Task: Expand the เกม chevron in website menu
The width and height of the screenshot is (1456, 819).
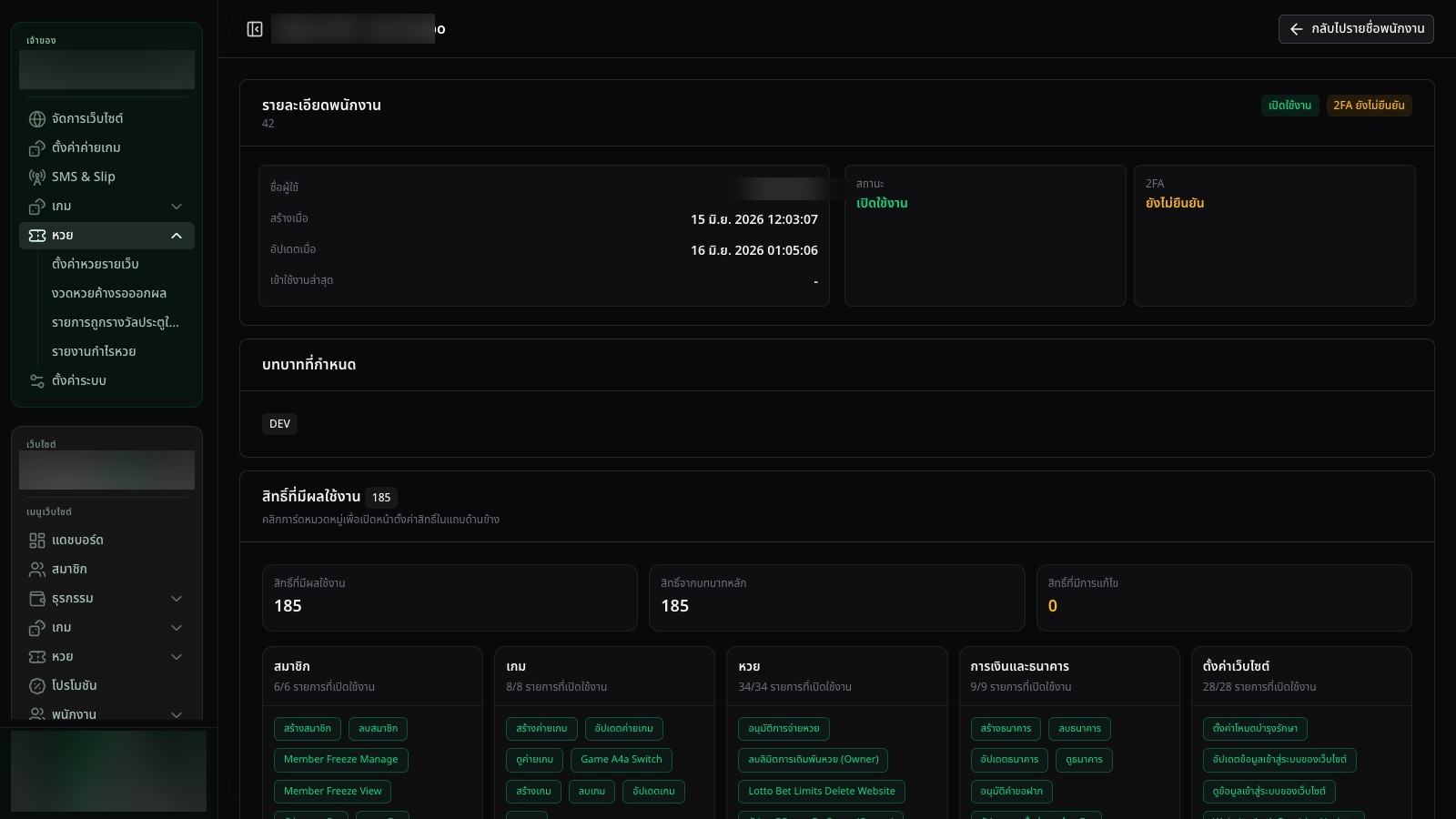Action: coord(177,628)
